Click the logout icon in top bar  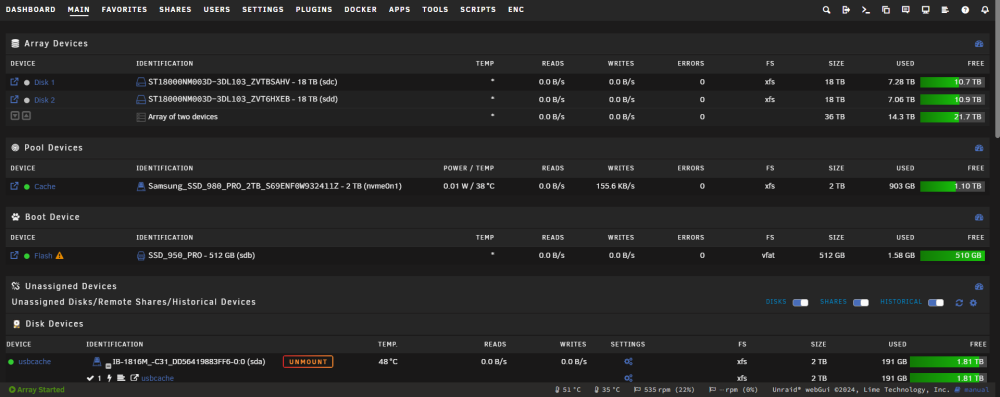(x=846, y=10)
